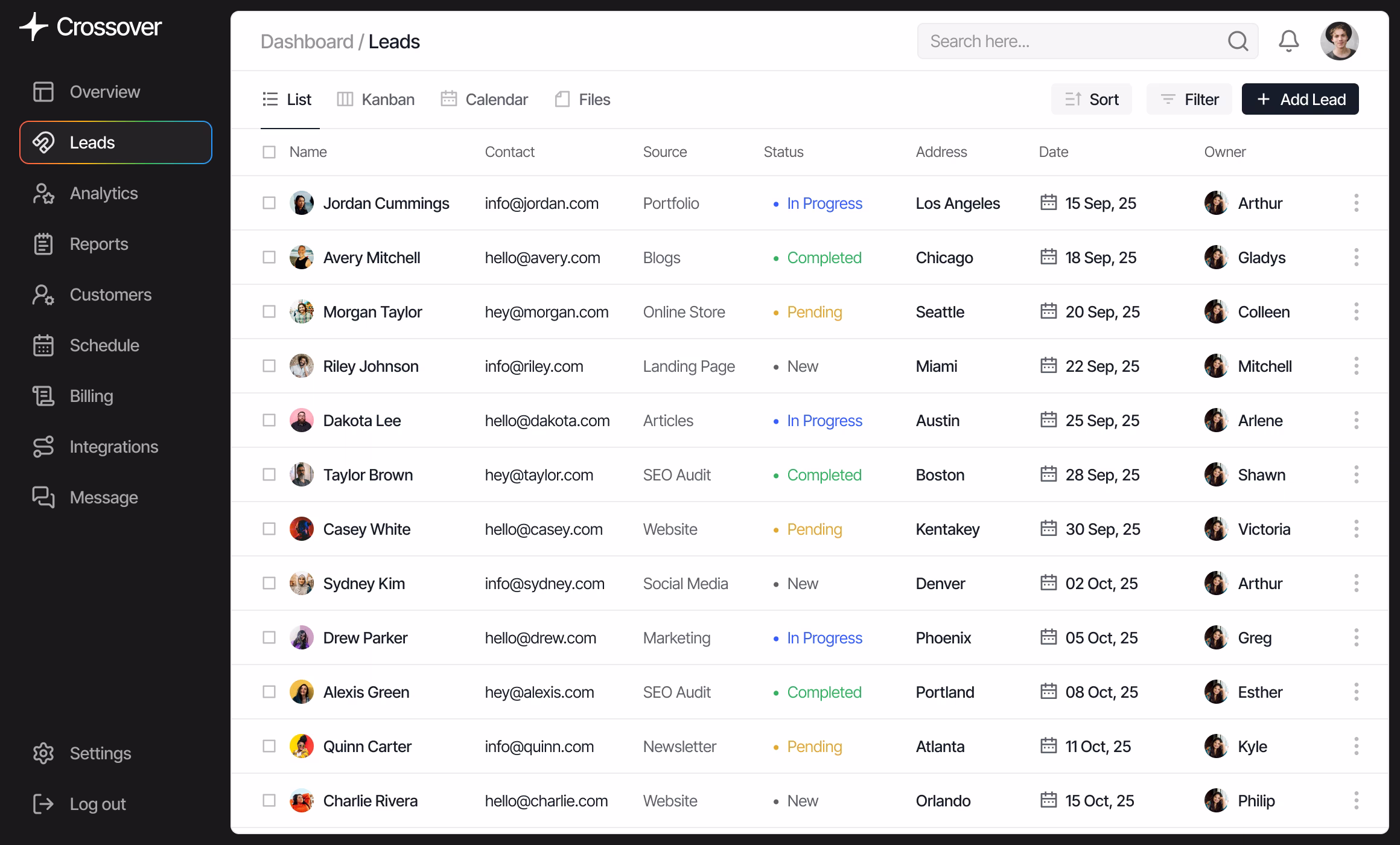Open the notification bell
1400x845 pixels.
click(x=1288, y=41)
